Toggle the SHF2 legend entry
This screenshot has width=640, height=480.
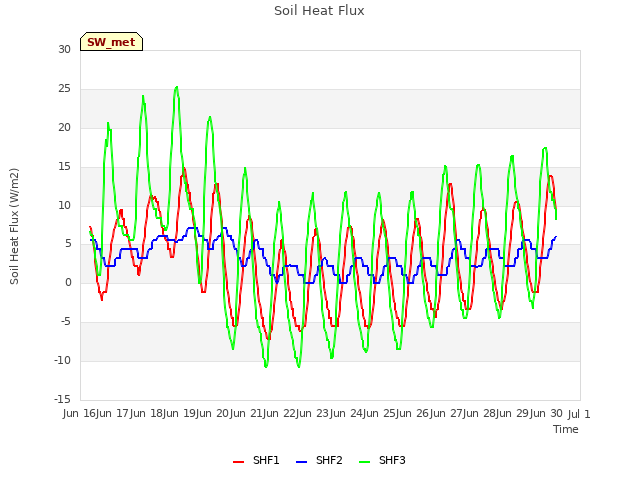(x=319, y=460)
